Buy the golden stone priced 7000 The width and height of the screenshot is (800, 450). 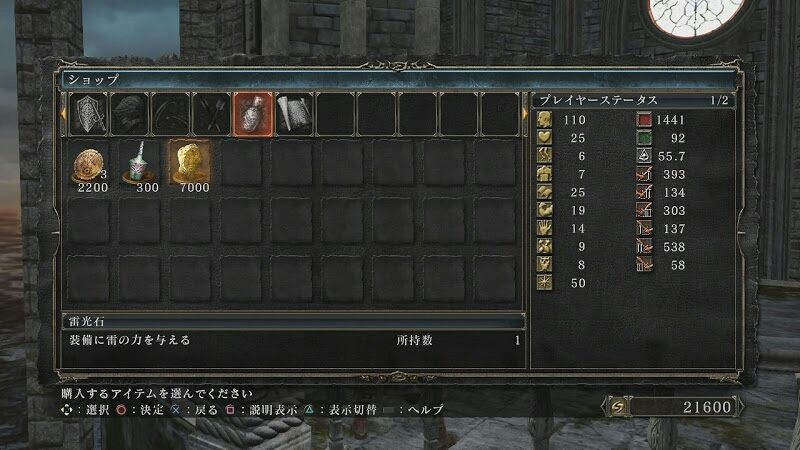pos(190,162)
